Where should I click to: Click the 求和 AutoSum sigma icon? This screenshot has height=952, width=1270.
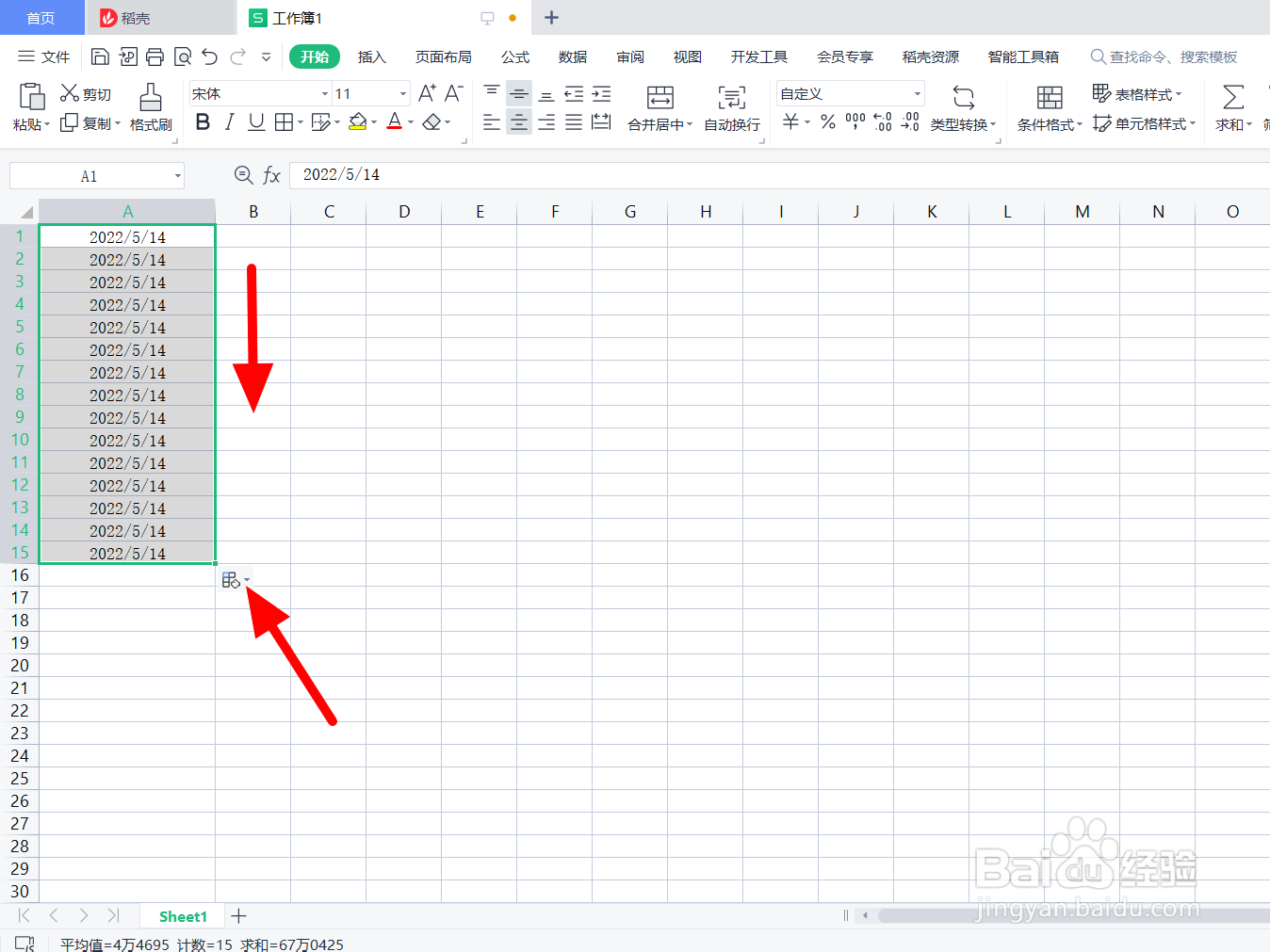[x=1232, y=97]
